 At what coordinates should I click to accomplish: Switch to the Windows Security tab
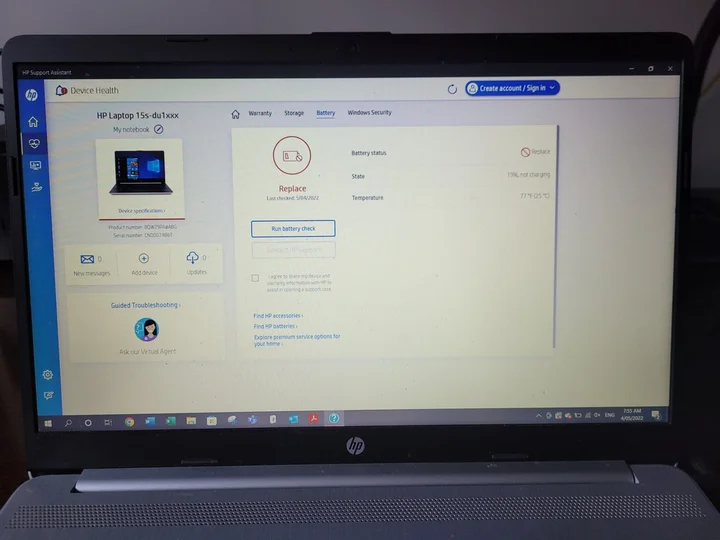point(369,113)
